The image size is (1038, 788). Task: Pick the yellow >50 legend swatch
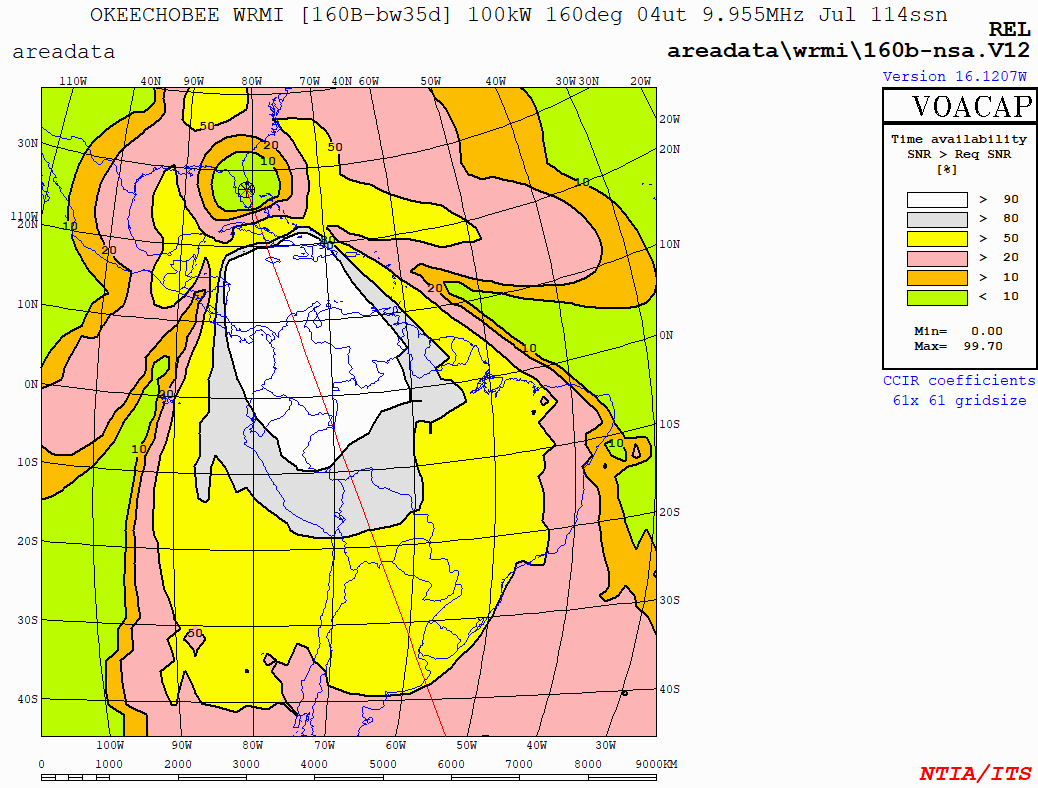[937, 239]
